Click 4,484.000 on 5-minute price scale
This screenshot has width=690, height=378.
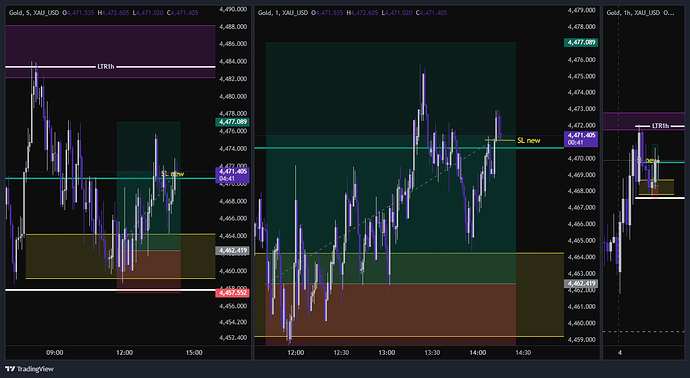[x=233, y=62]
